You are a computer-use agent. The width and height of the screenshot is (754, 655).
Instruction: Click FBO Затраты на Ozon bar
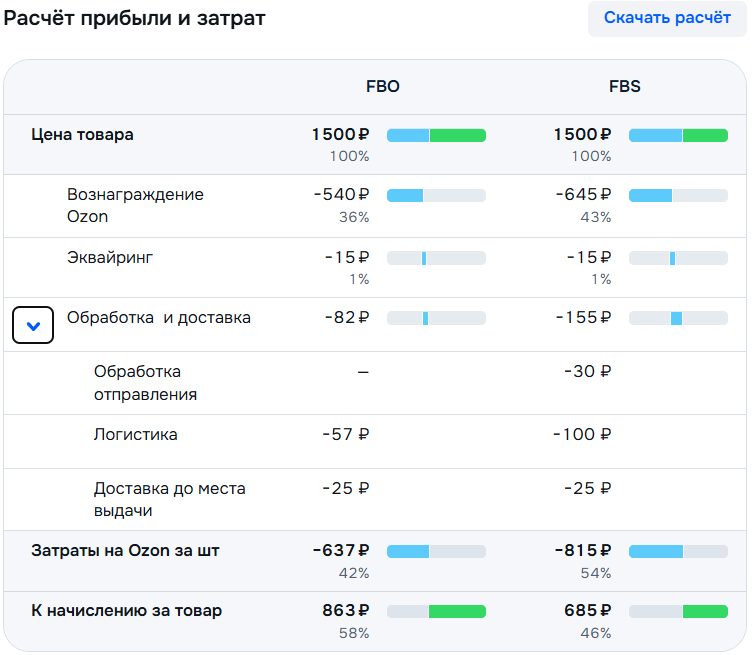[436, 551]
